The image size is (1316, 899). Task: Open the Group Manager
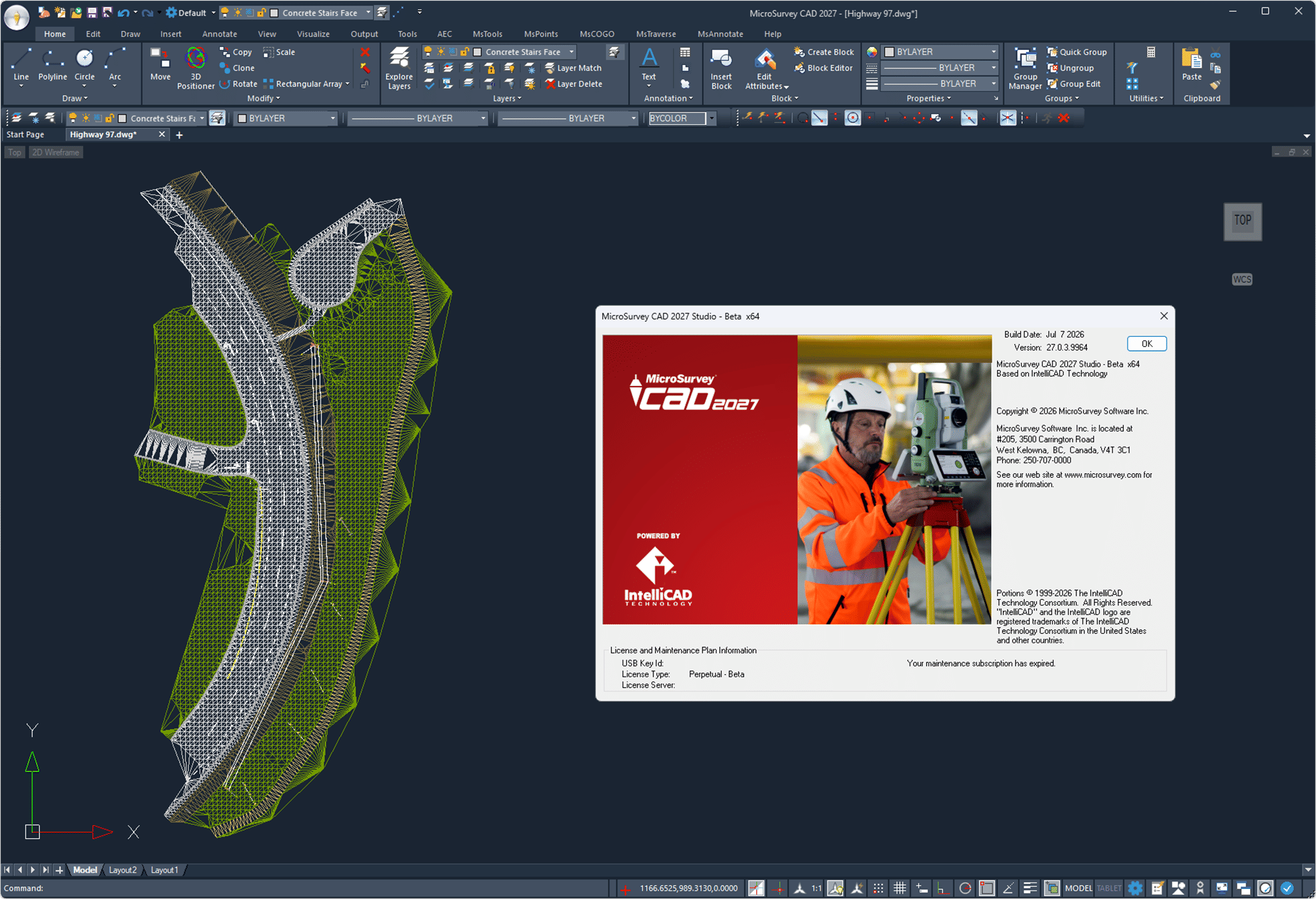click(1025, 68)
